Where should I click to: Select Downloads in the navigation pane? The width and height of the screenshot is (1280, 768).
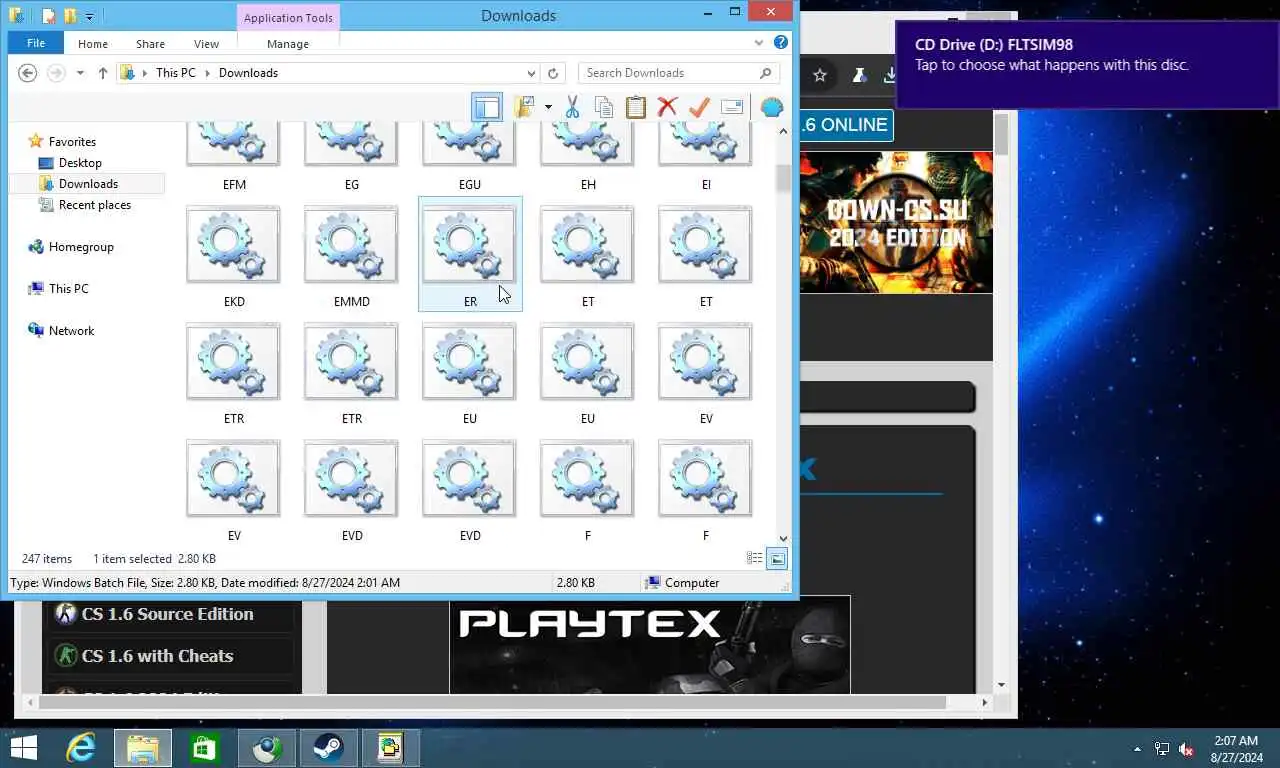[x=88, y=184]
